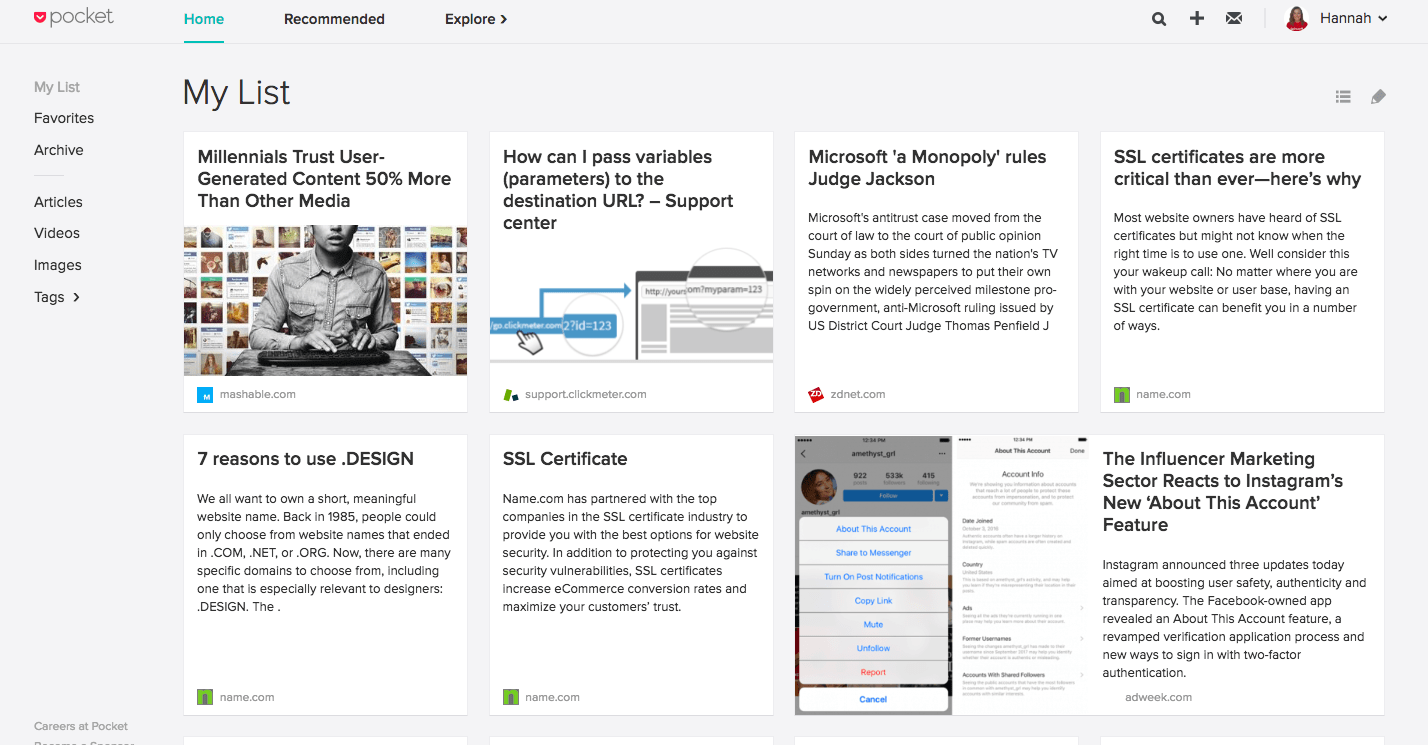Image resolution: width=1428 pixels, height=745 pixels.
Task: Expand Tags in the sidebar
Action: 57,297
